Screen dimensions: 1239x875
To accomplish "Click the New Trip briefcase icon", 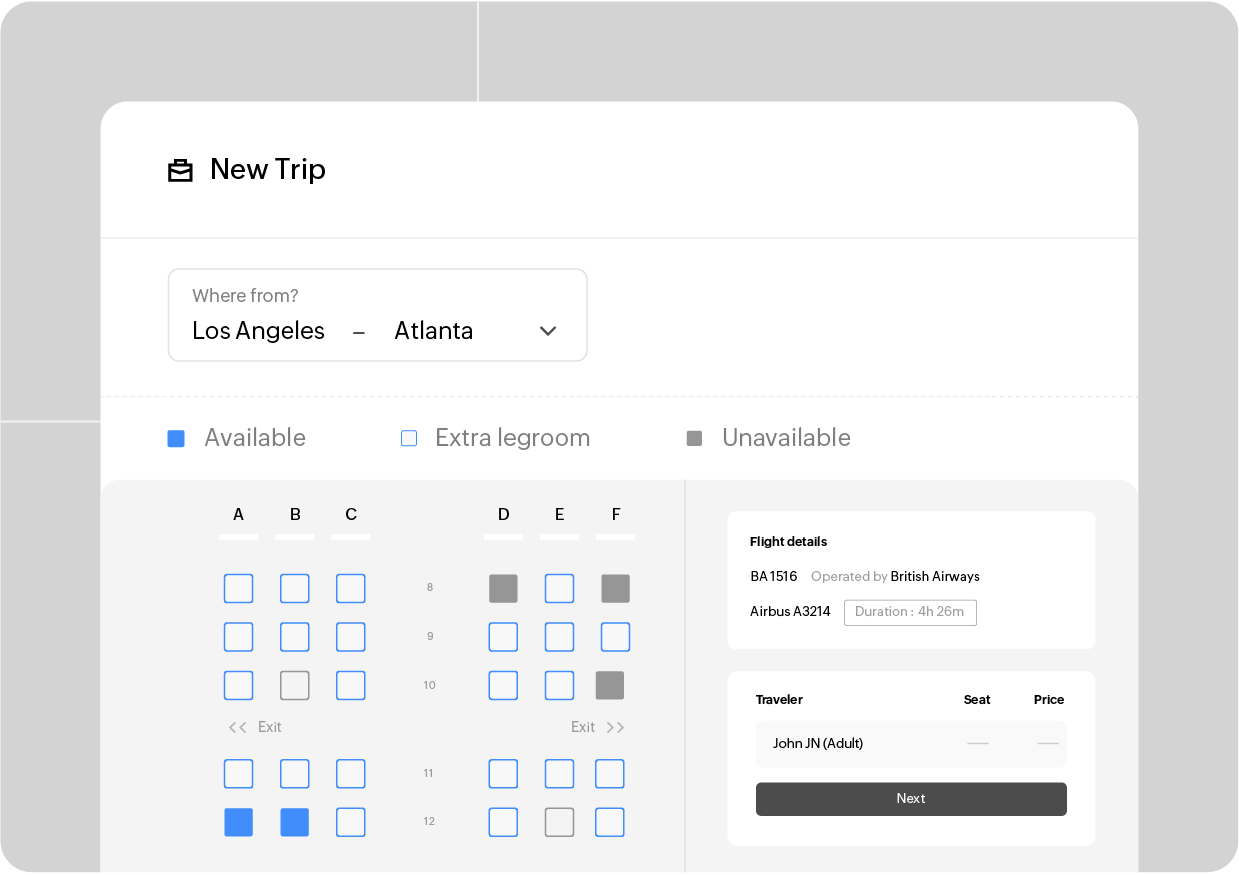I will [180, 170].
